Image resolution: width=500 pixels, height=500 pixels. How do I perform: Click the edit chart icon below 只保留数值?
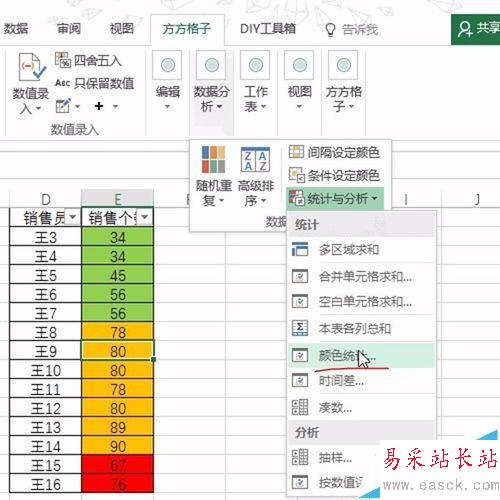tap(63, 106)
